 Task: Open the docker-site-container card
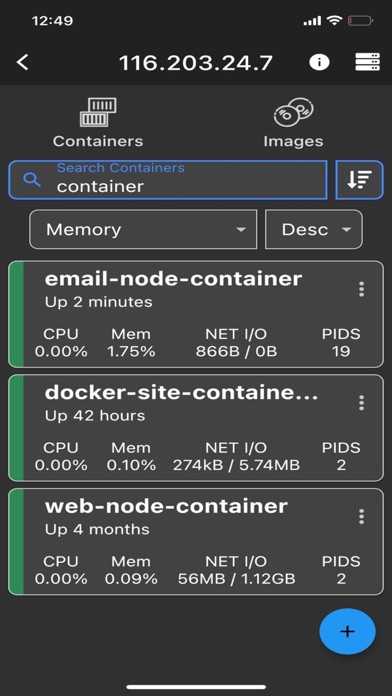tap(196, 427)
